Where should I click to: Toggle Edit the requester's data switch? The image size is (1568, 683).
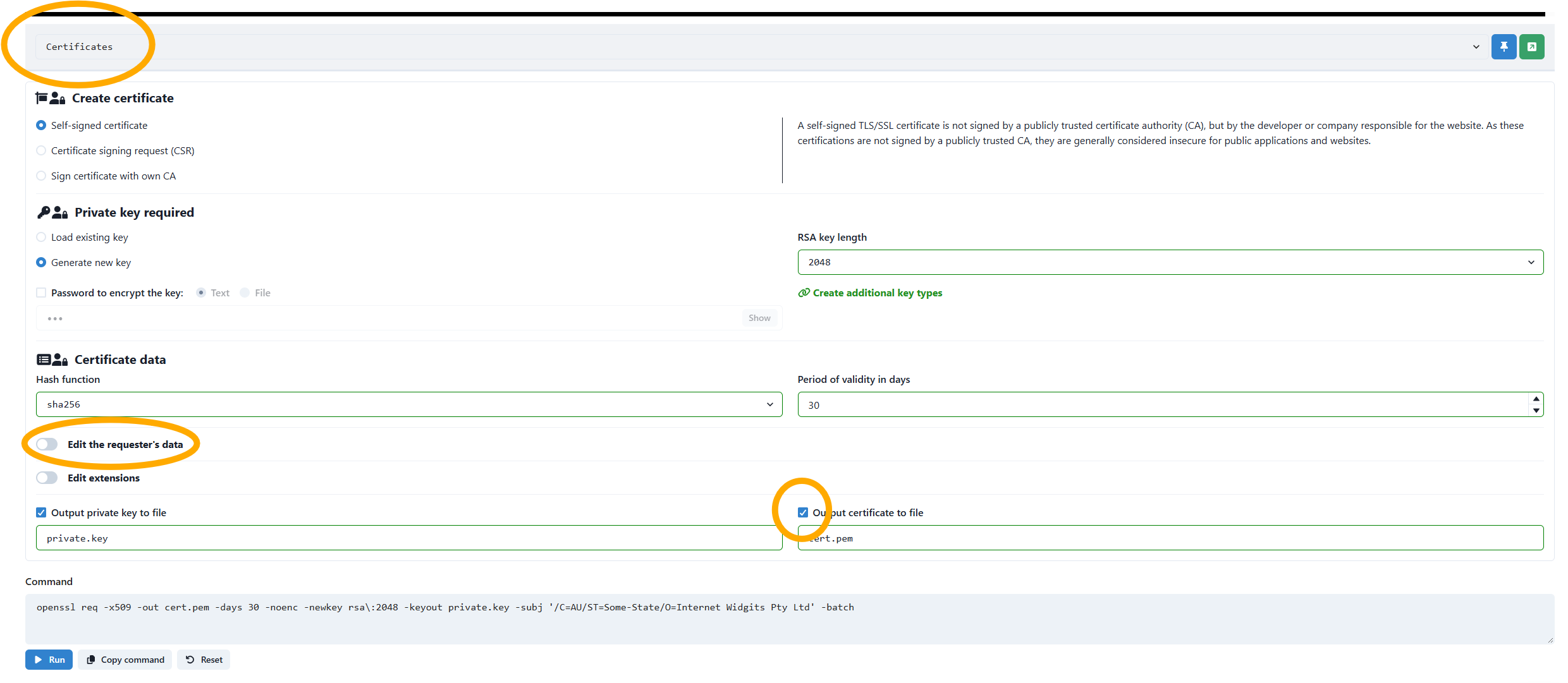click(47, 444)
